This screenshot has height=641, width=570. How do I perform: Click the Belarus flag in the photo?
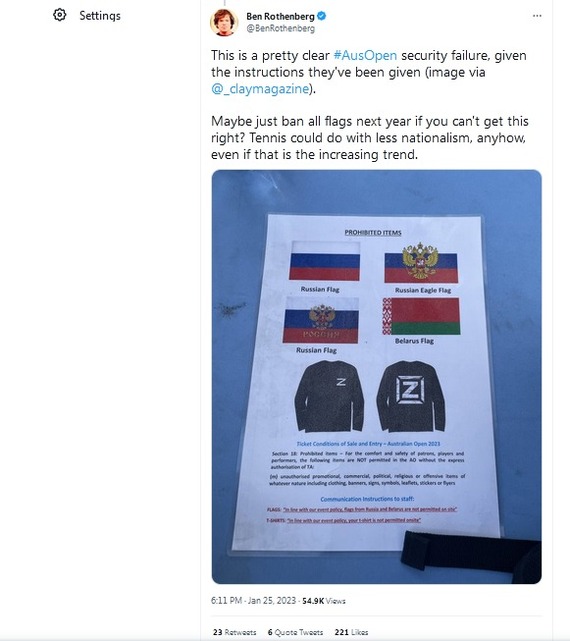(x=421, y=316)
